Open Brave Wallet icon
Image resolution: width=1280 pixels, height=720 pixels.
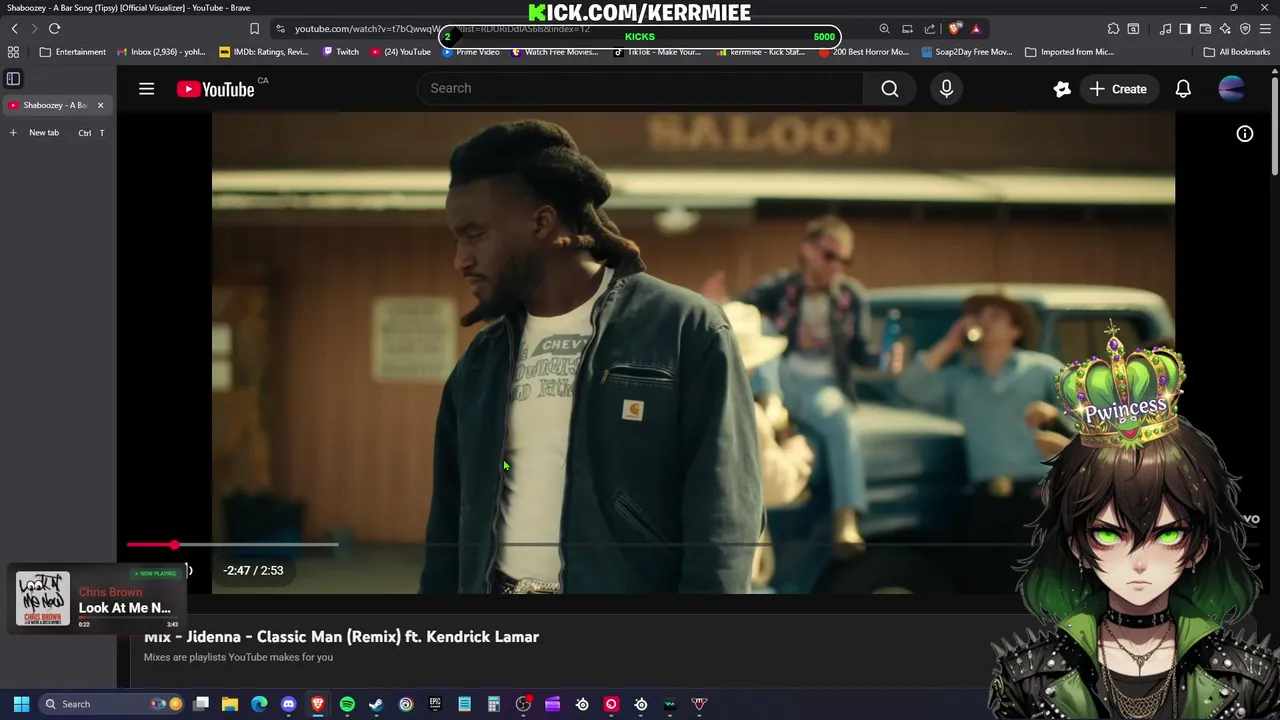point(1205,29)
